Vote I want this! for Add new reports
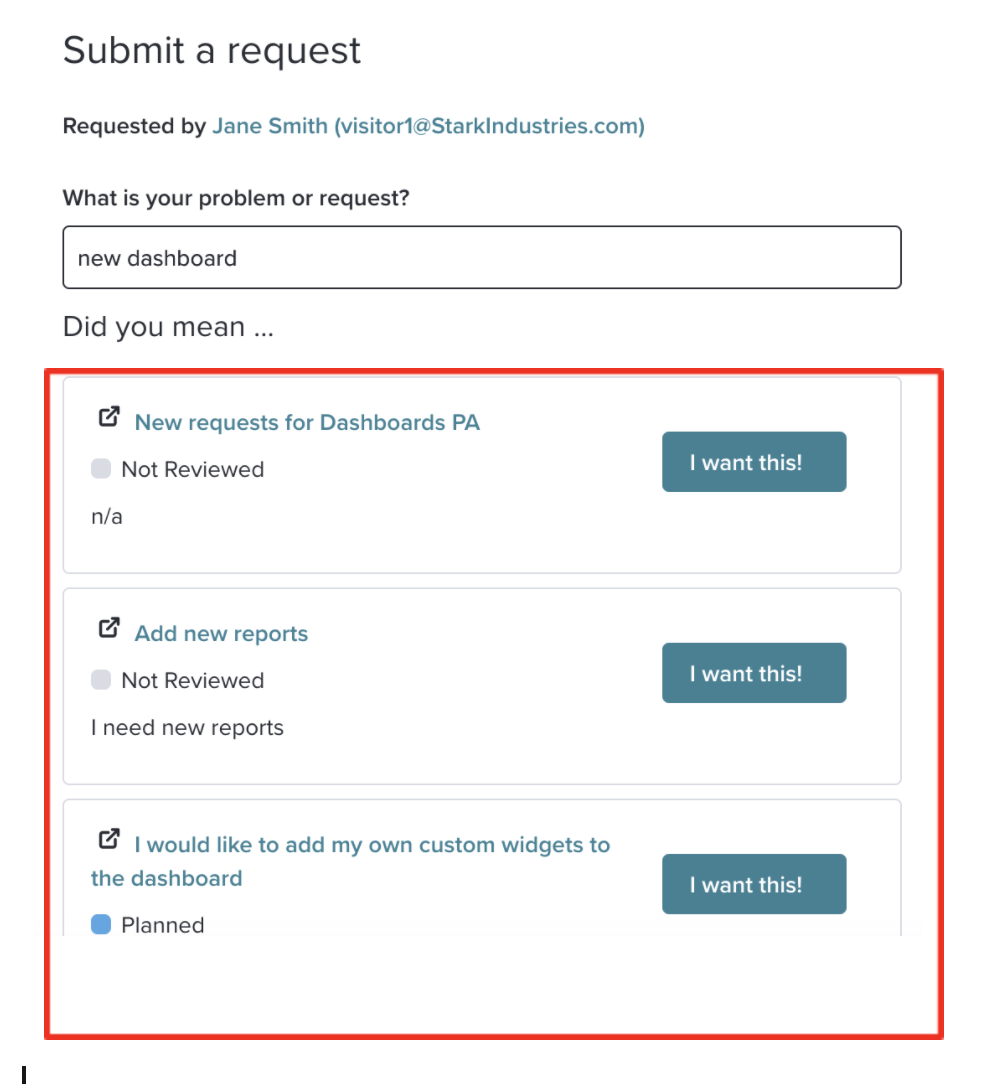This screenshot has height=1084, width=1004. coord(754,673)
